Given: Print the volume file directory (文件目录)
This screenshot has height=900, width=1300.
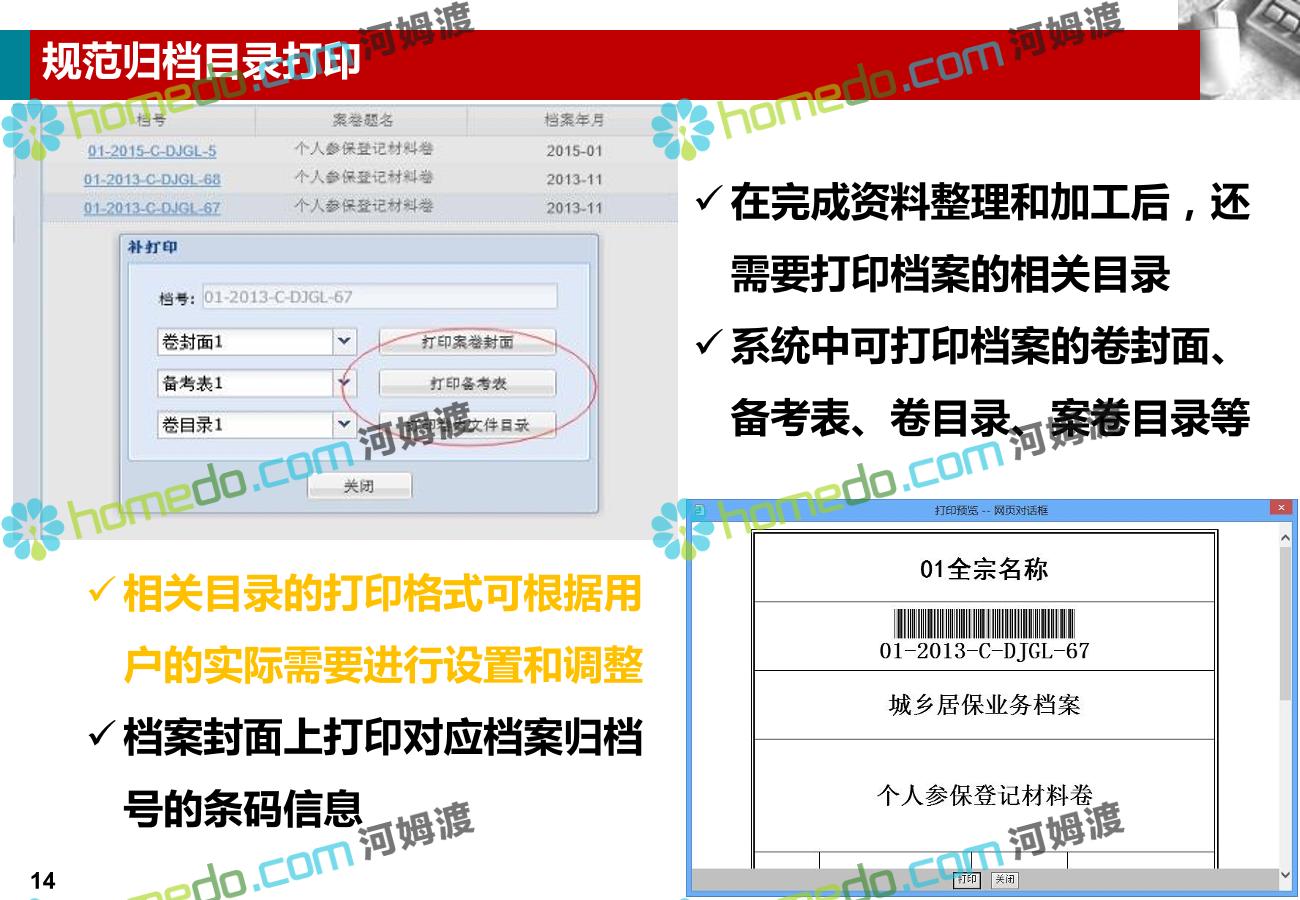Looking at the screenshot, I should click(x=467, y=424).
